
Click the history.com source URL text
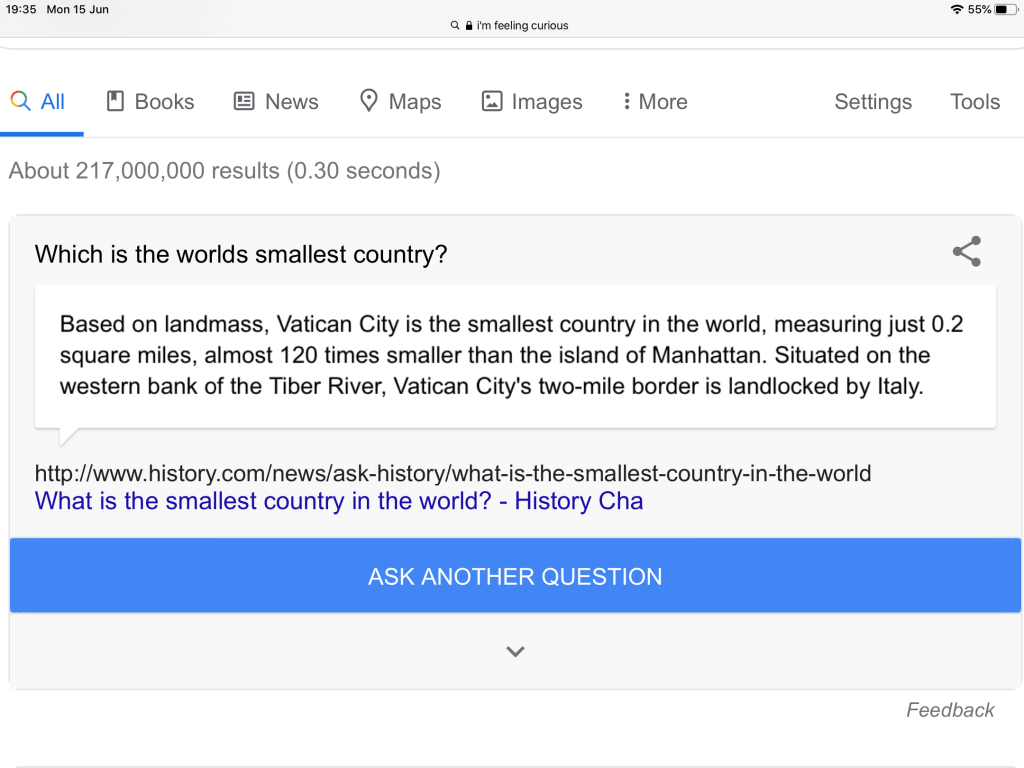pos(452,473)
